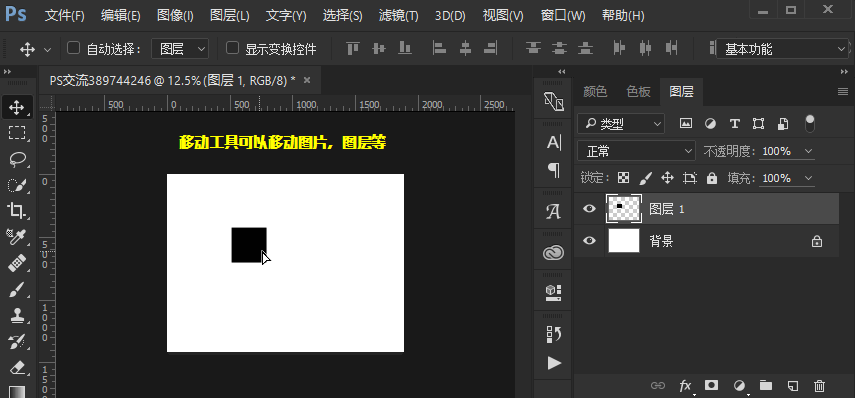Image resolution: width=855 pixels, height=398 pixels.
Task: Select the History Brush tool
Action: (17, 342)
